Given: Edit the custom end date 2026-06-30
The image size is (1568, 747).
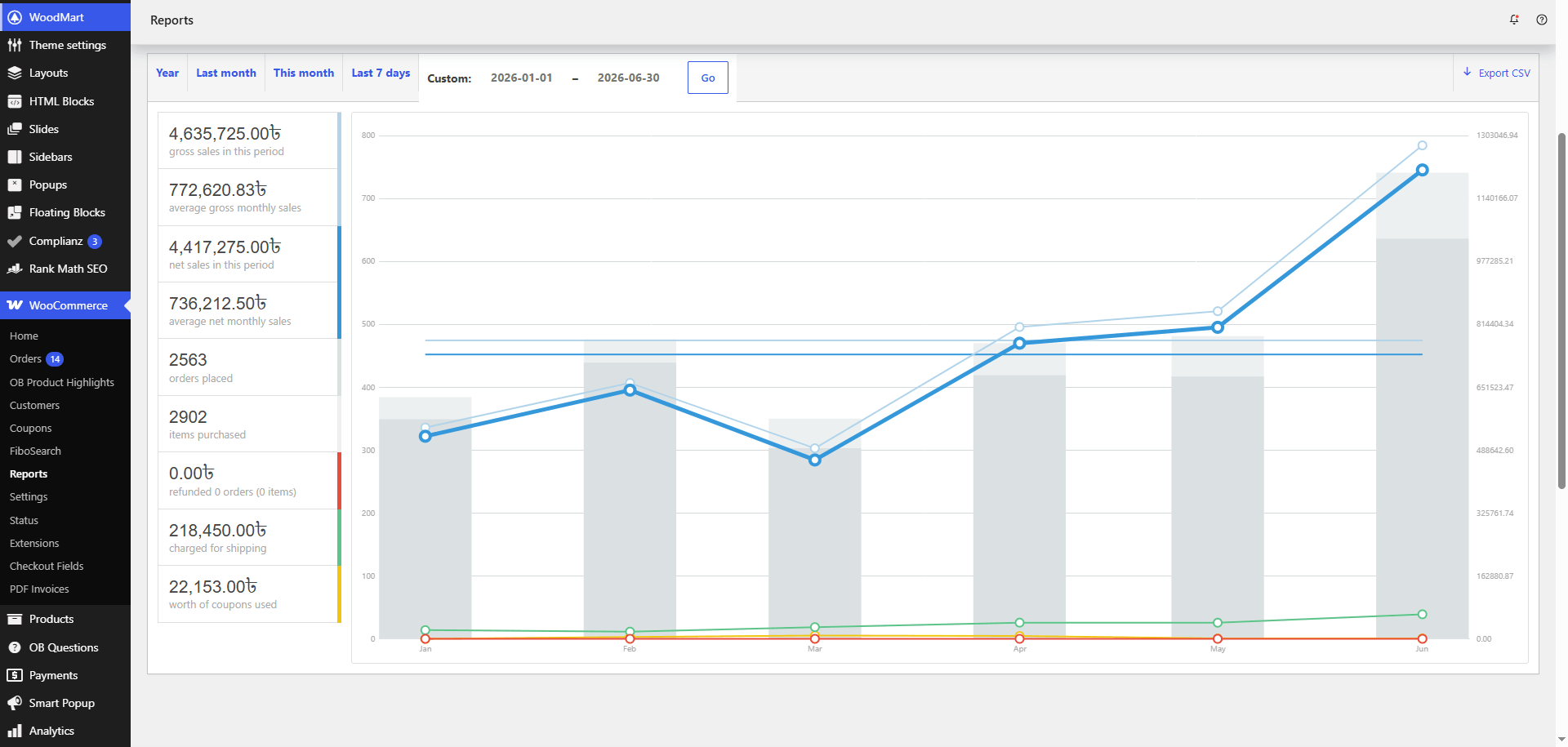Looking at the screenshot, I should point(628,78).
